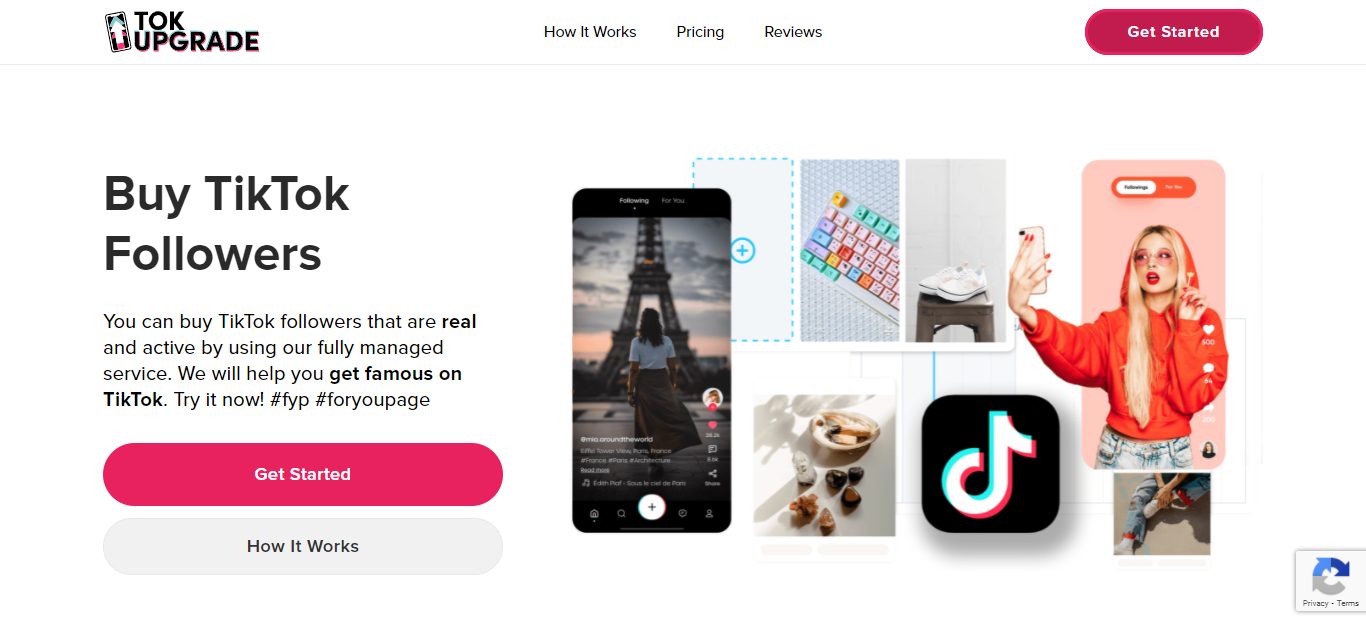This screenshot has height=625, width=1366.
Task: Select the Following tab in the Eiffel phone
Action: pyautogui.click(x=634, y=201)
